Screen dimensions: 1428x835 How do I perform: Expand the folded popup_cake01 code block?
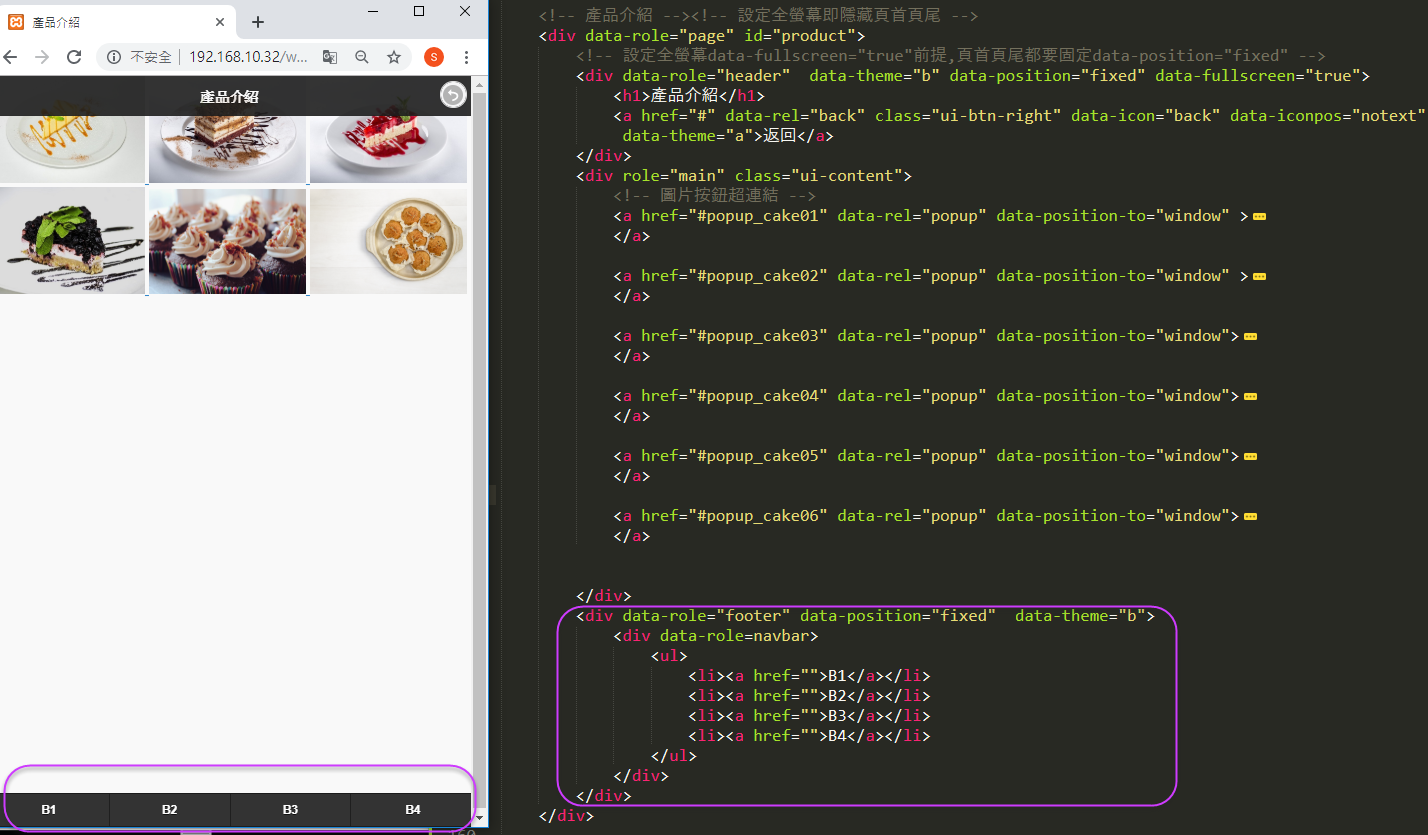pyautogui.click(x=1259, y=216)
